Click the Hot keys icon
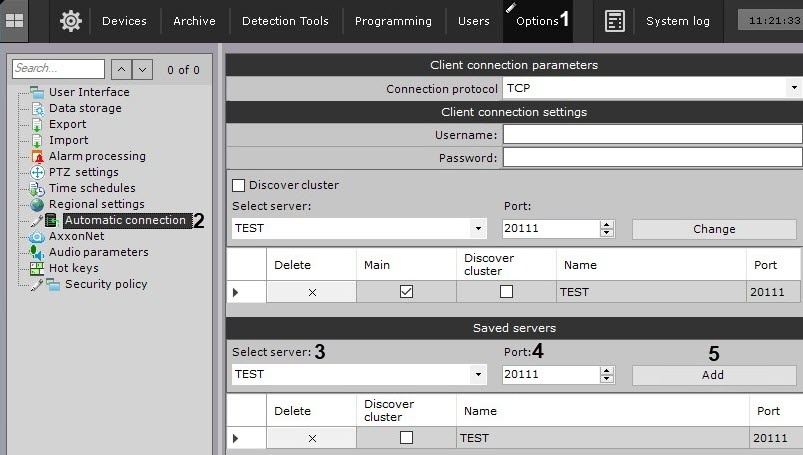This screenshot has height=455, width=803. coord(38,268)
